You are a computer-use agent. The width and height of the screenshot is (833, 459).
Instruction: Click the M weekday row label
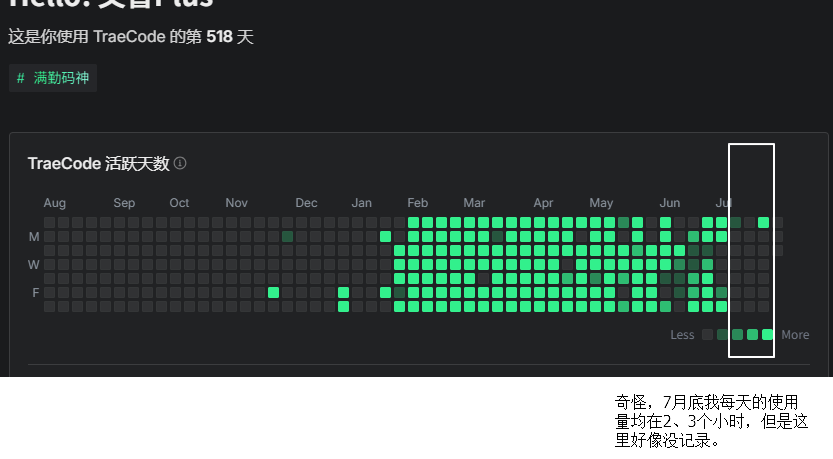pos(34,237)
